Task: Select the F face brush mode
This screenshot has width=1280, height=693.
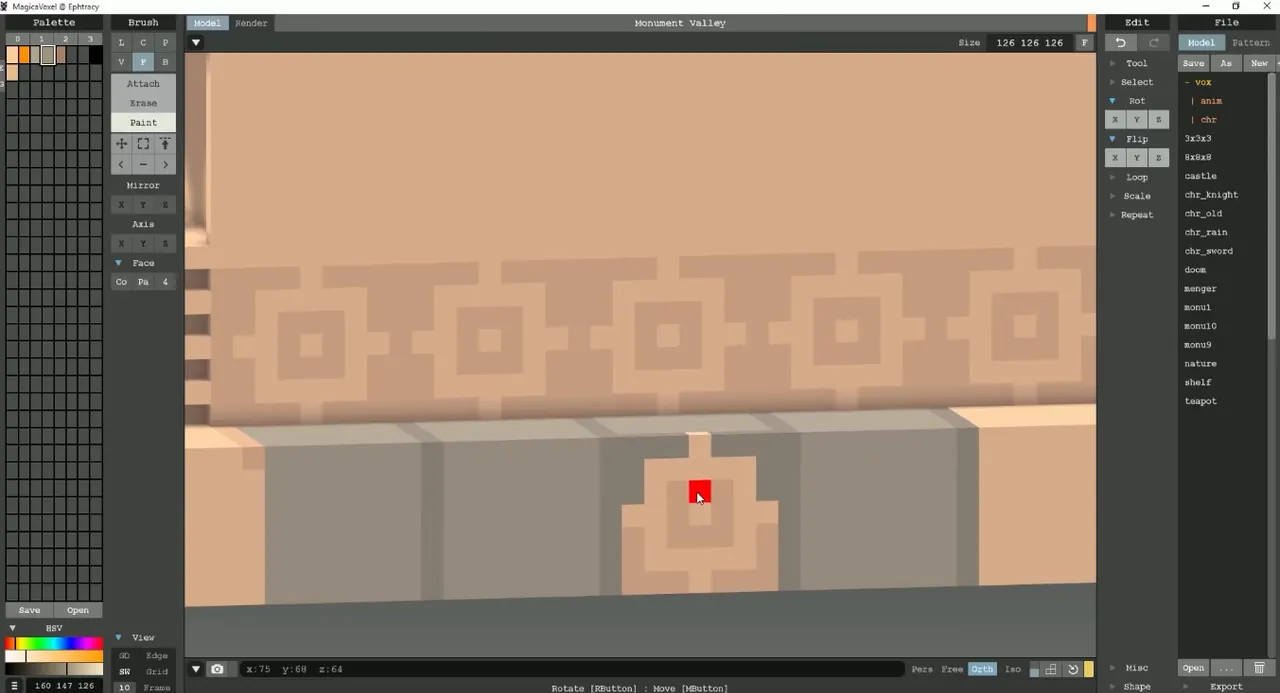Action: [x=143, y=62]
